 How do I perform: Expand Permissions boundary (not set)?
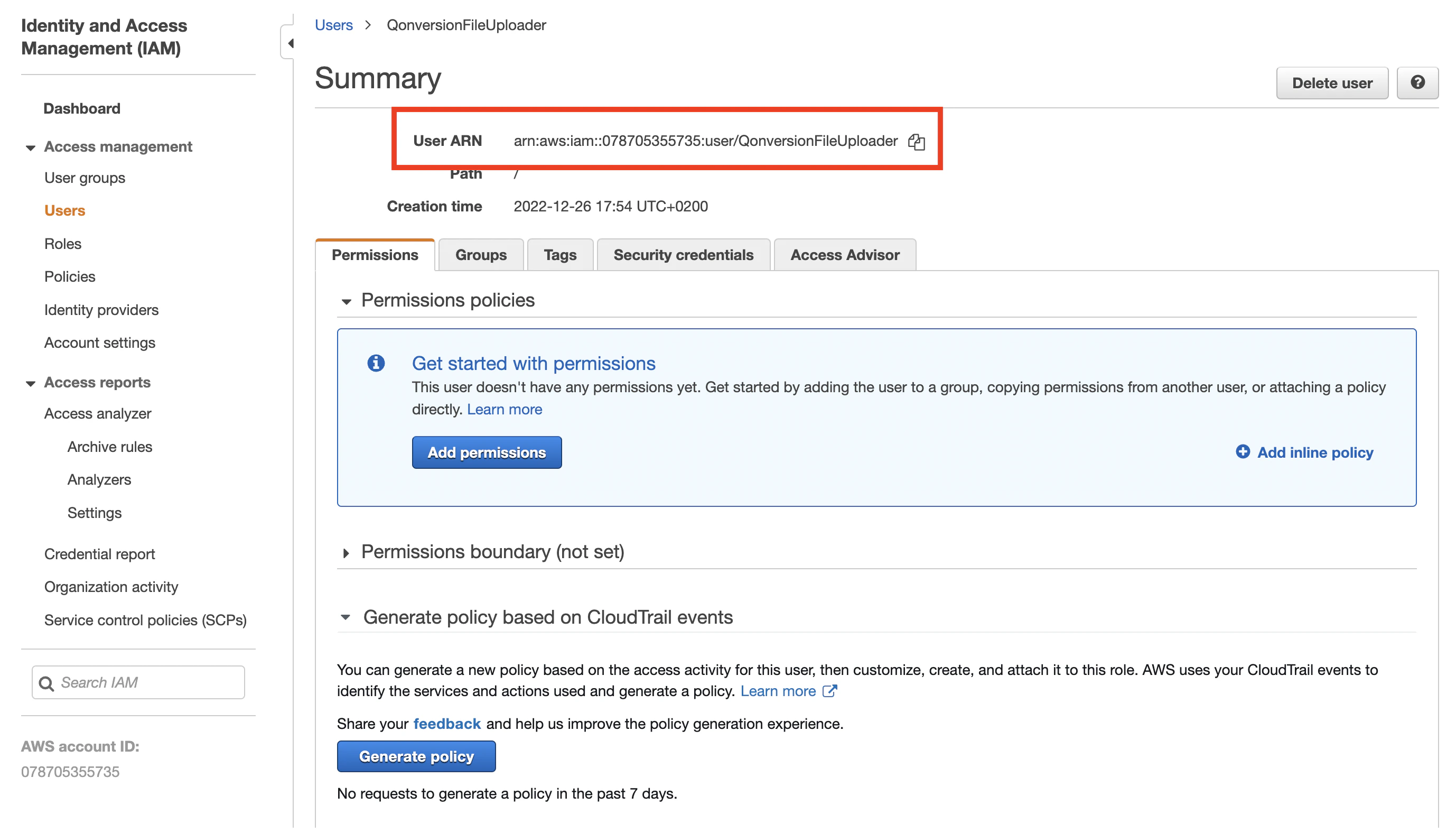click(346, 553)
